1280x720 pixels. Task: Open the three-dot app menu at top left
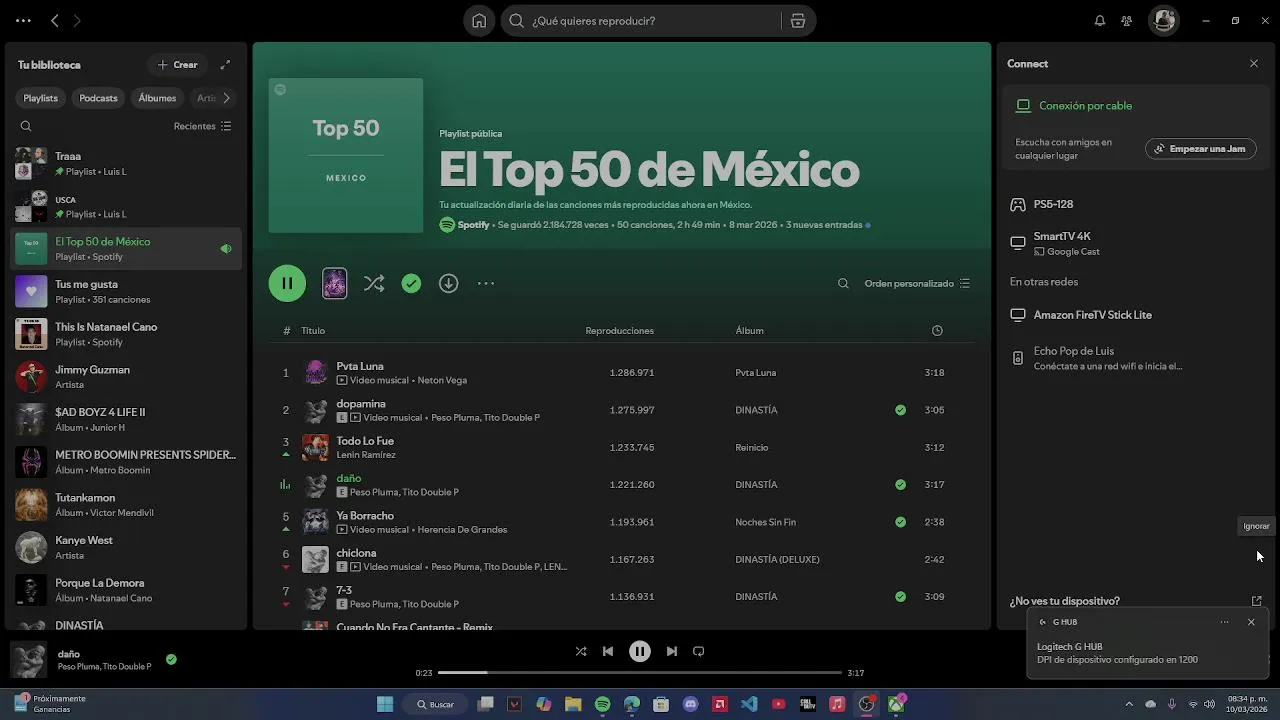(23, 21)
